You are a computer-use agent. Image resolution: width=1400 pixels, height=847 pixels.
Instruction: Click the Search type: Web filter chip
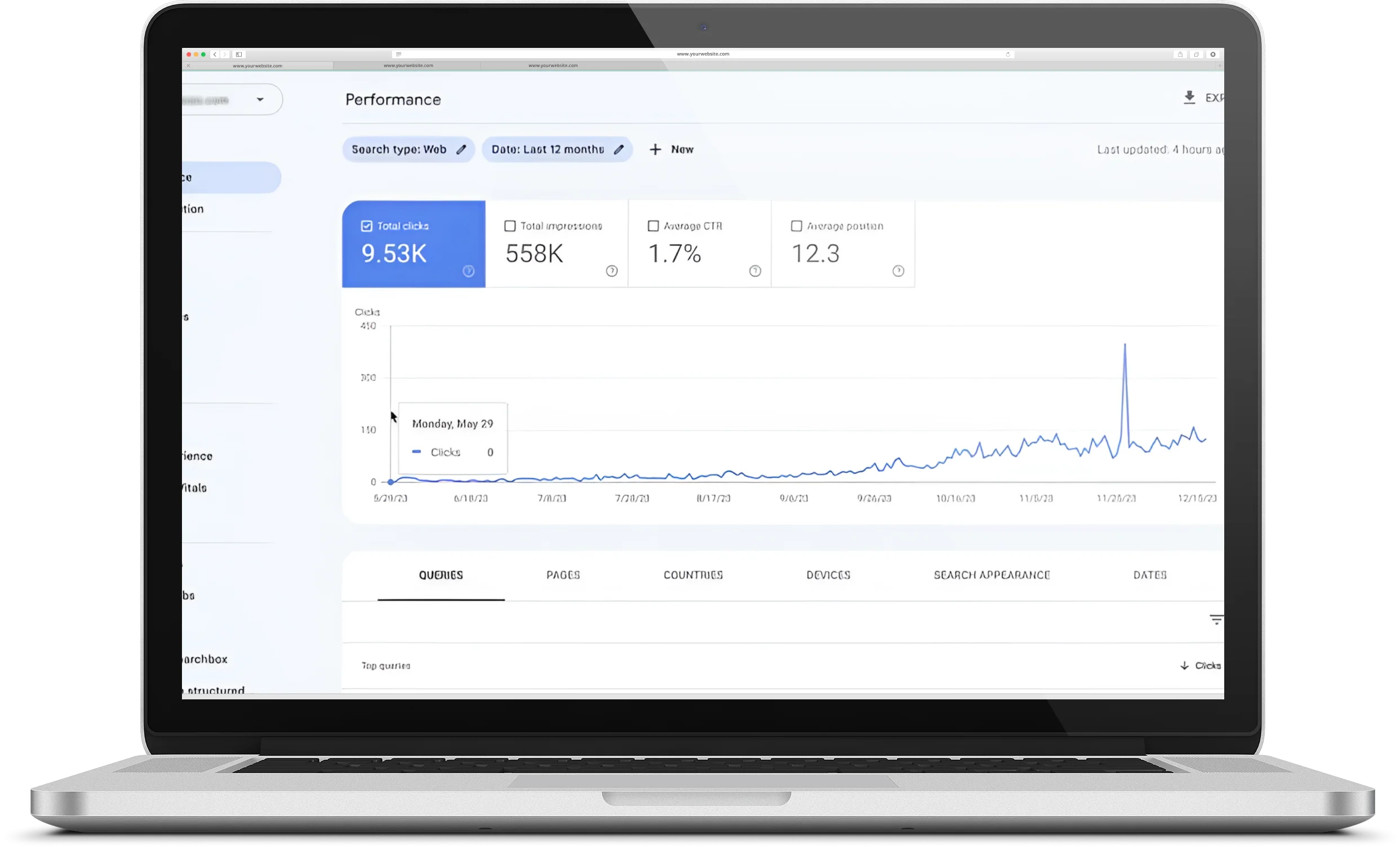tap(408, 149)
